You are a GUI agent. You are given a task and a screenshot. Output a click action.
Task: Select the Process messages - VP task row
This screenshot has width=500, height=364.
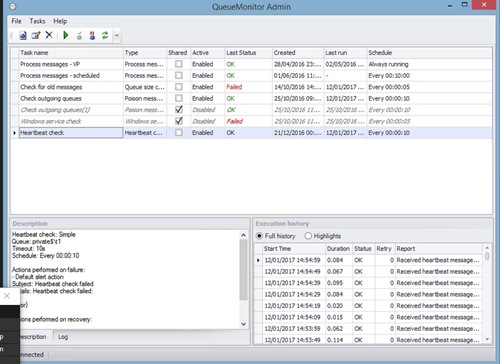251,64
